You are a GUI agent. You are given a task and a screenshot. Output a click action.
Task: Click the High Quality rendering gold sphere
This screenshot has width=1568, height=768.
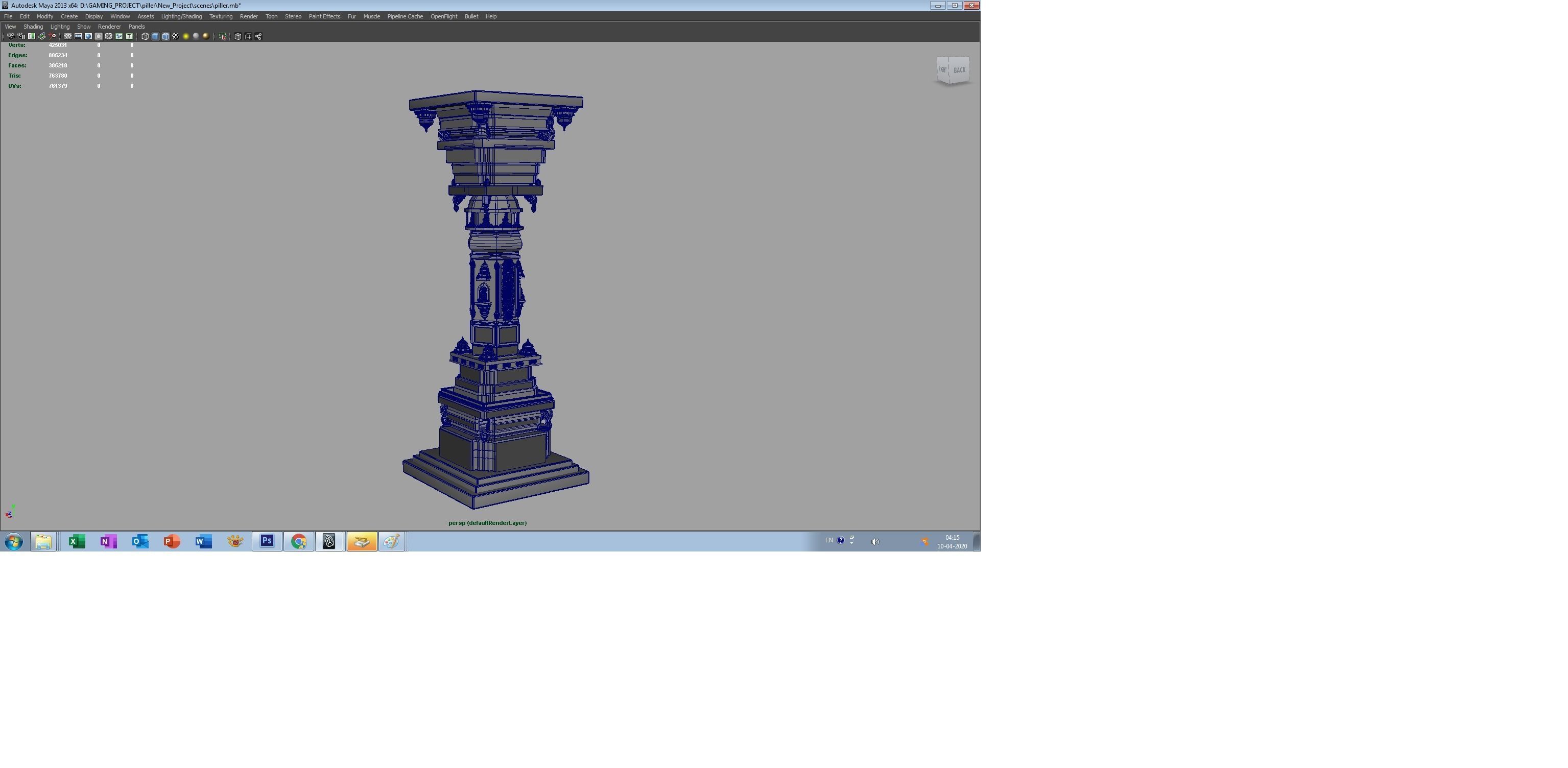tap(206, 37)
